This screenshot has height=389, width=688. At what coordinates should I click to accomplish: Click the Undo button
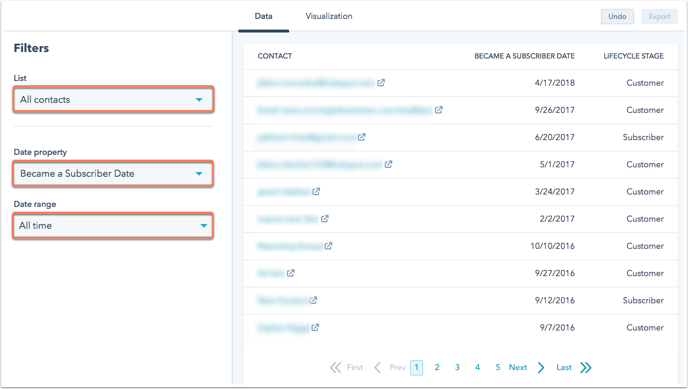[x=617, y=17]
